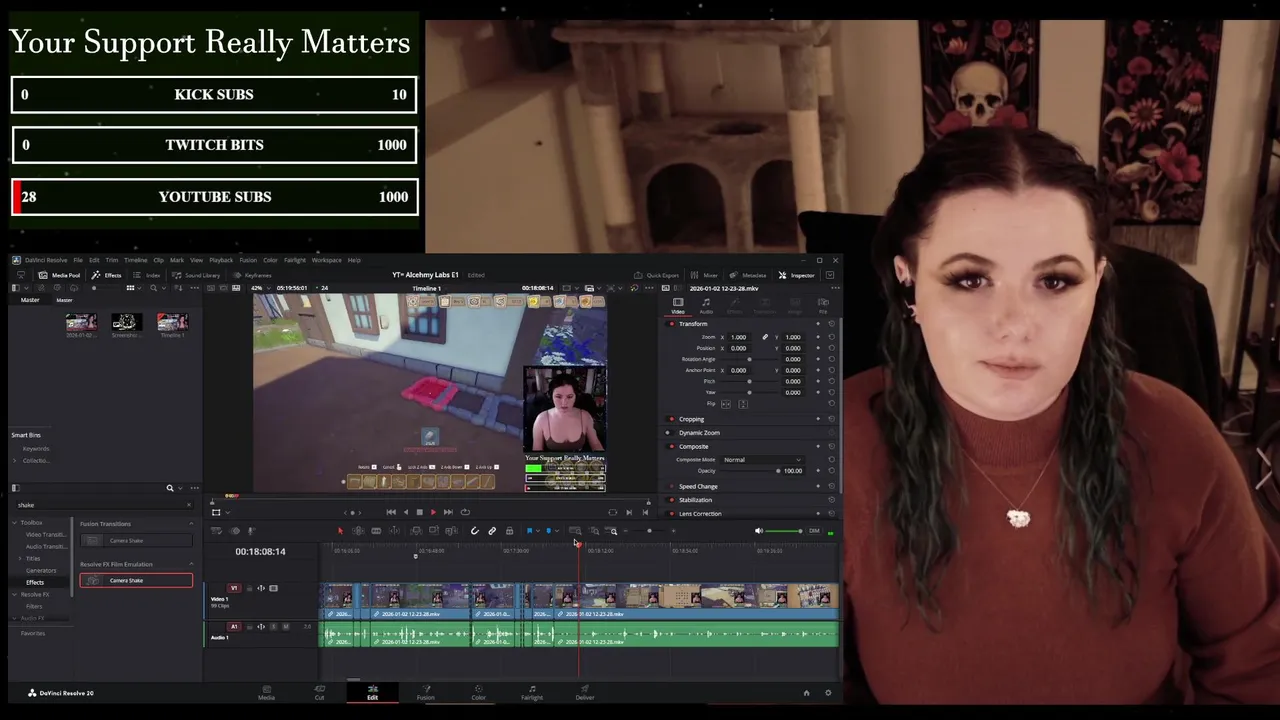Image resolution: width=1280 pixels, height=720 pixels.
Task: Click the stop button in viewer
Action: point(419,512)
